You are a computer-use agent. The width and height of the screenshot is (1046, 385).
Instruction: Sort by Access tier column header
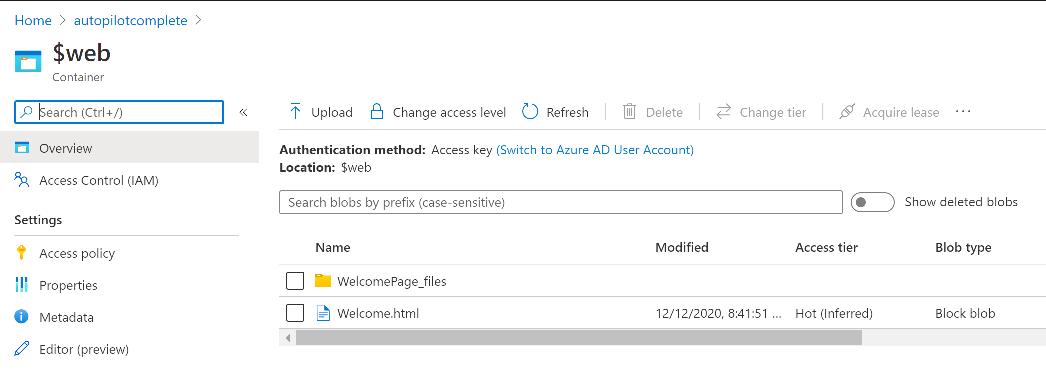tap(827, 248)
